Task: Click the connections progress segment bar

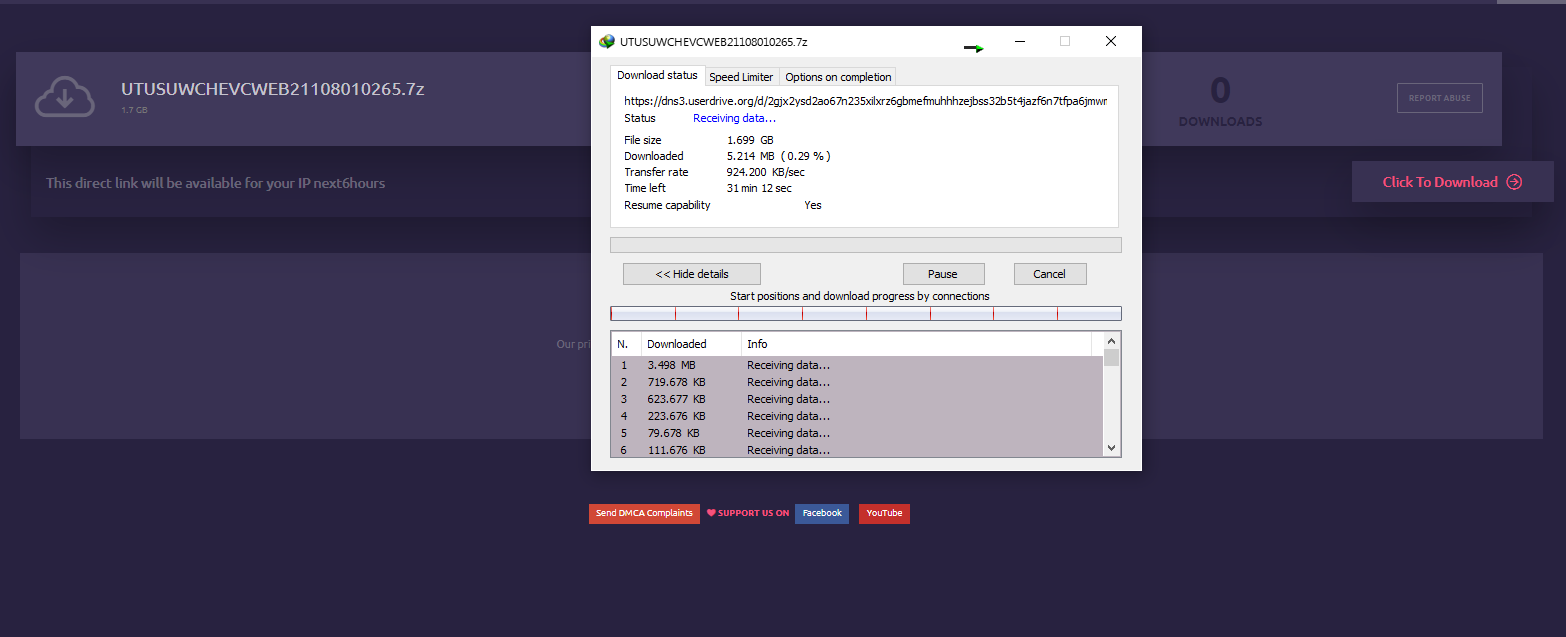Action: tap(866, 313)
